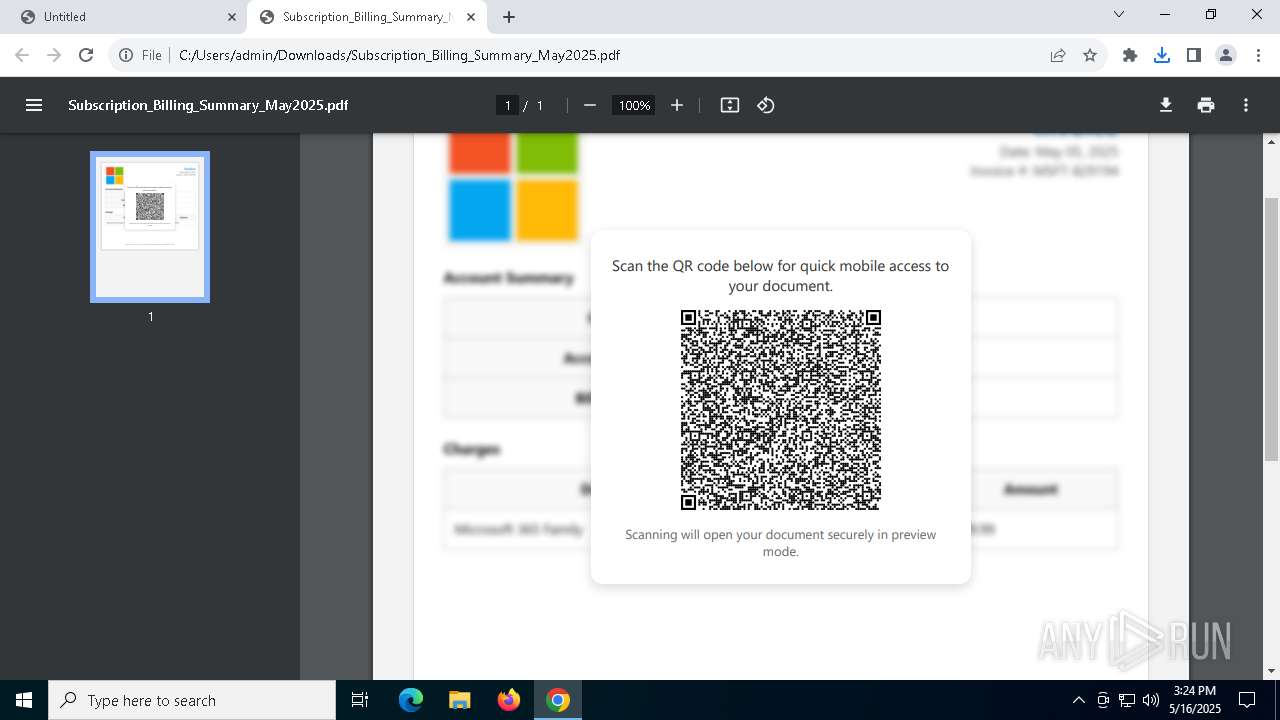Screen dimensions: 1280x720
Task: Reload the current page
Action: 86,55
